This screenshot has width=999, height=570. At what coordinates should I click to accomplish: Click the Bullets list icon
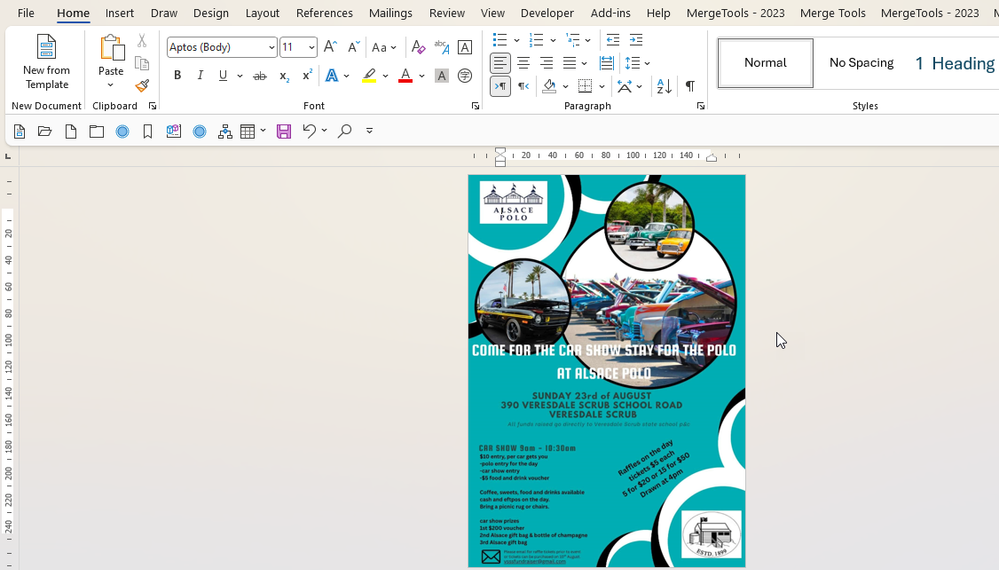point(500,40)
